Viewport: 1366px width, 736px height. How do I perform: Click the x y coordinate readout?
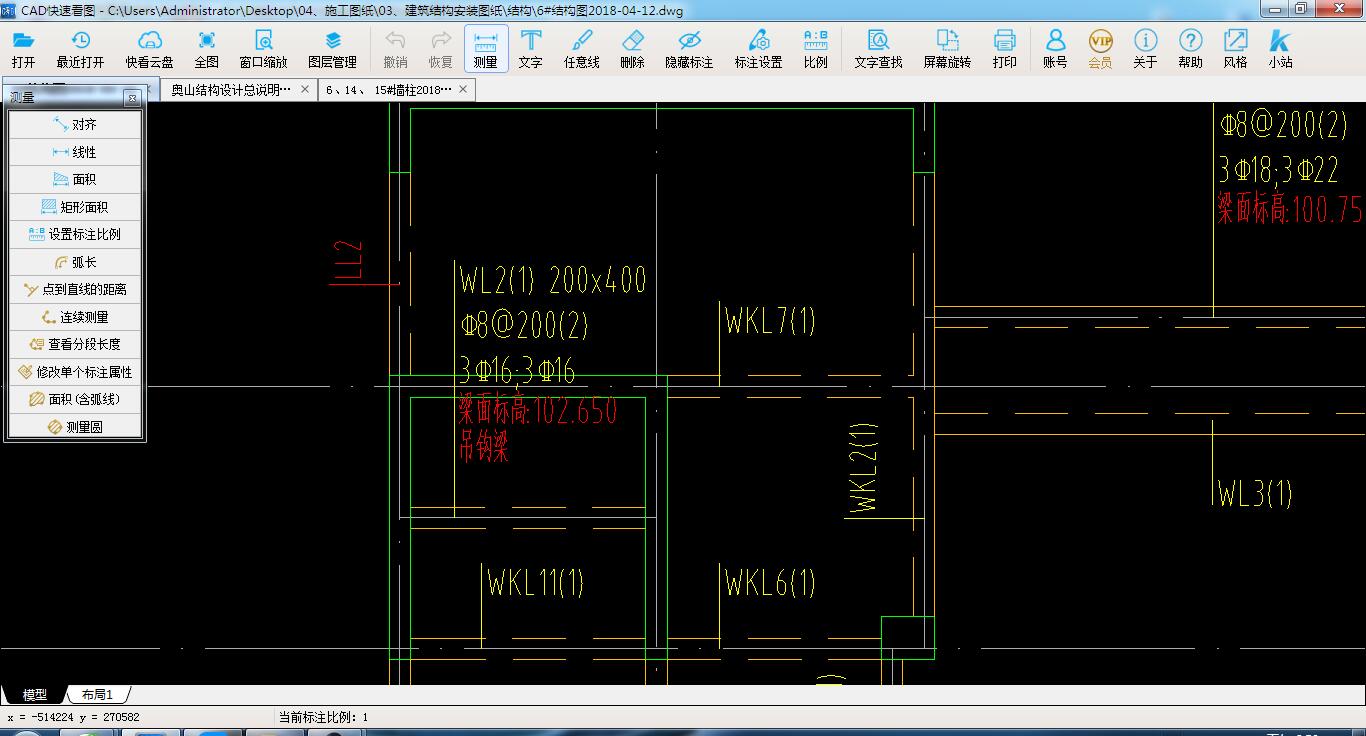point(73,717)
